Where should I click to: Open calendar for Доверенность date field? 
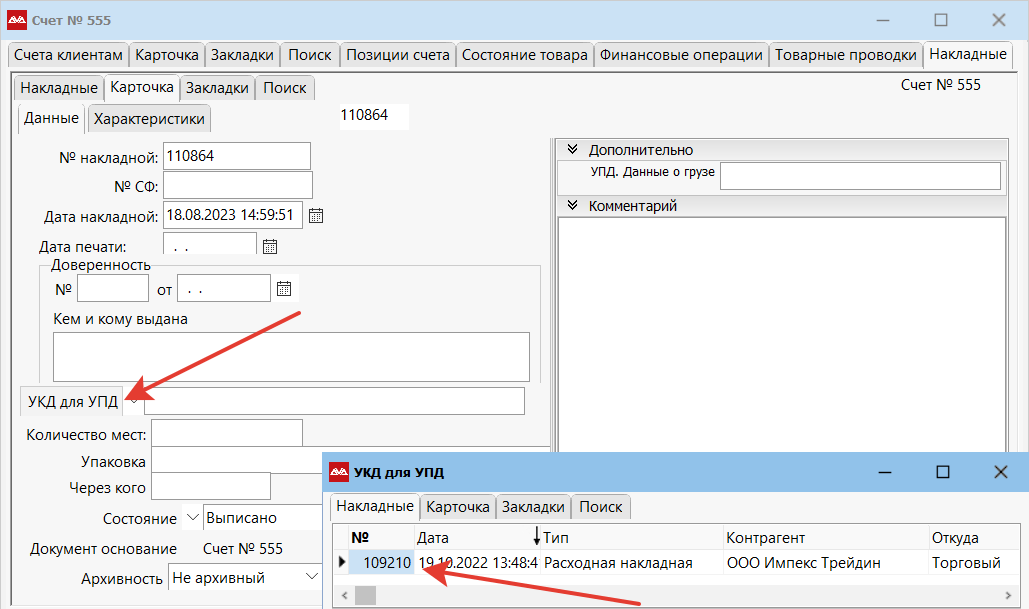(x=284, y=289)
